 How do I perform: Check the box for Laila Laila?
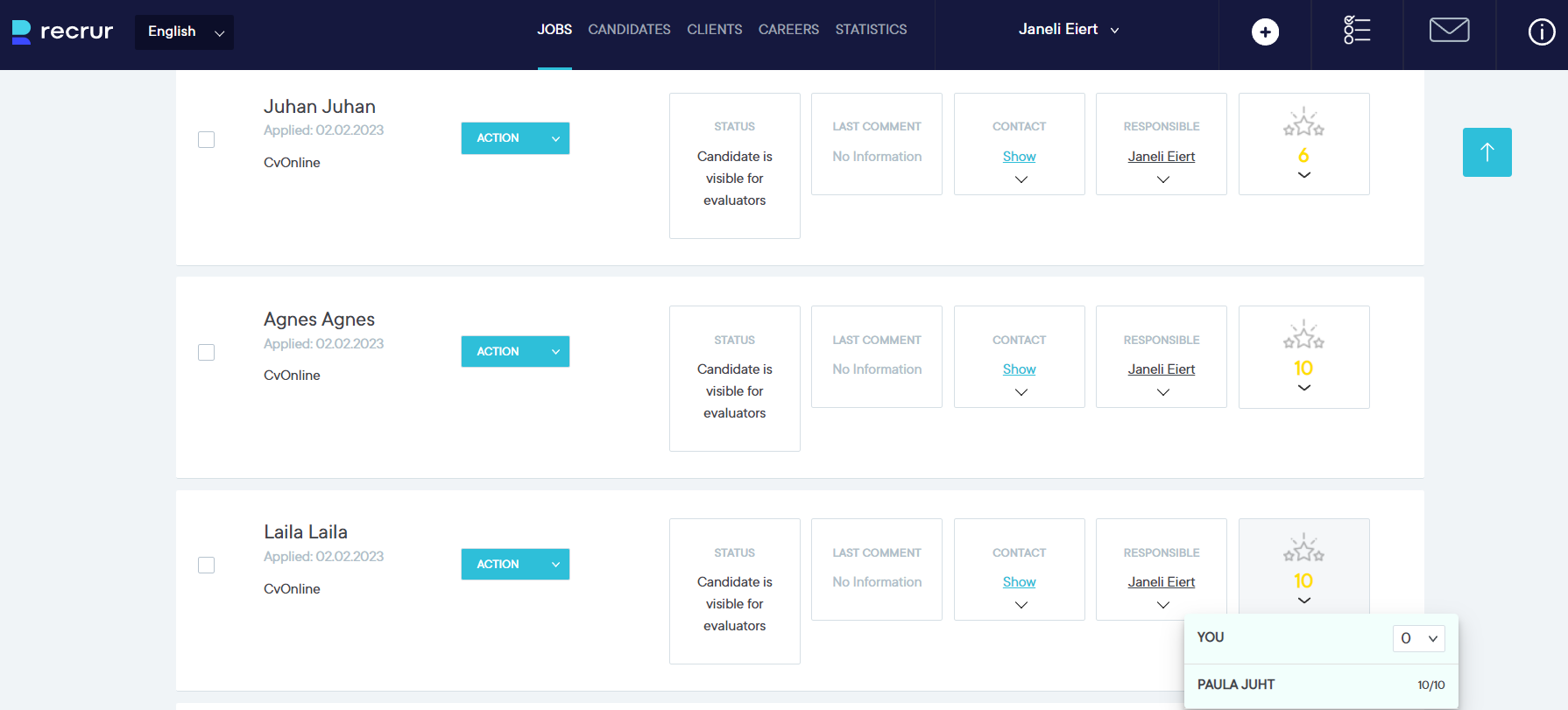point(207,566)
